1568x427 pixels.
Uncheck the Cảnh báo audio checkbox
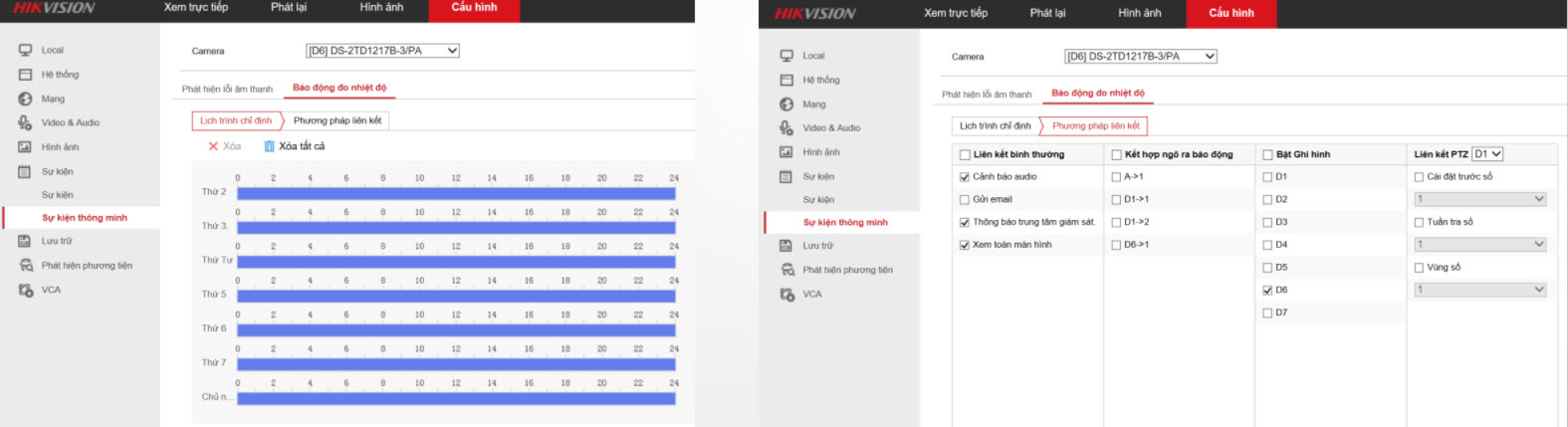[x=964, y=177]
